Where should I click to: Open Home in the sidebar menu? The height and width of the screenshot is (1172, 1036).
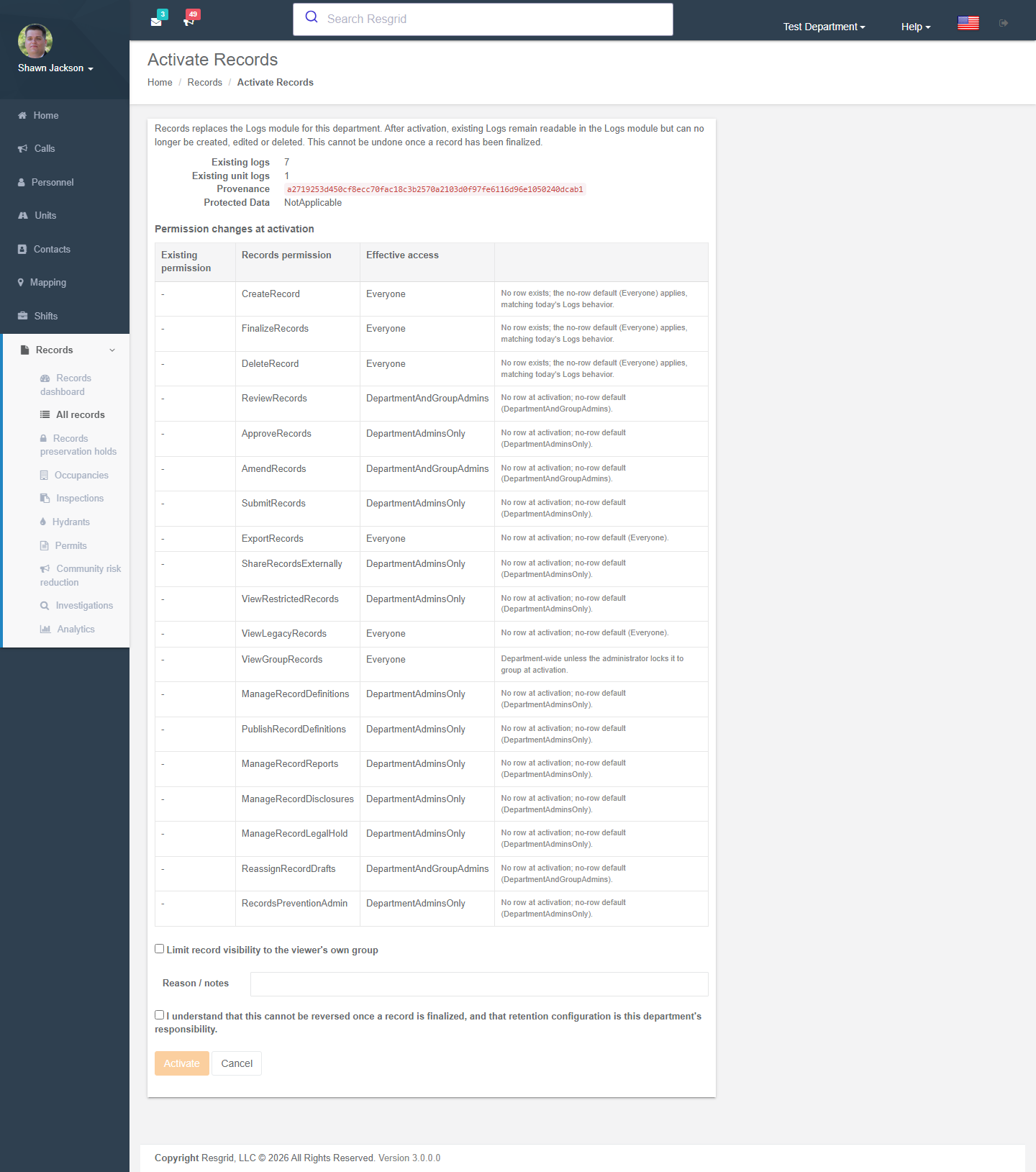(x=65, y=116)
